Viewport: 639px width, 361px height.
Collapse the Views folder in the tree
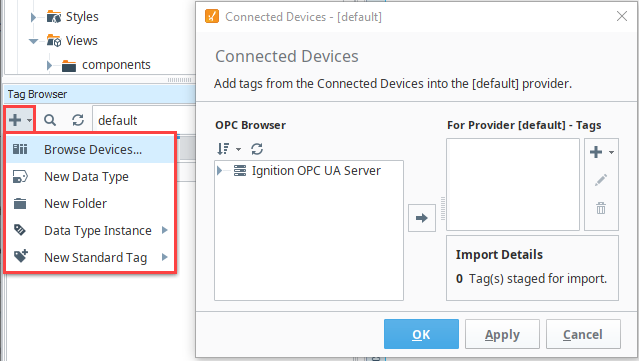pos(33,41)
